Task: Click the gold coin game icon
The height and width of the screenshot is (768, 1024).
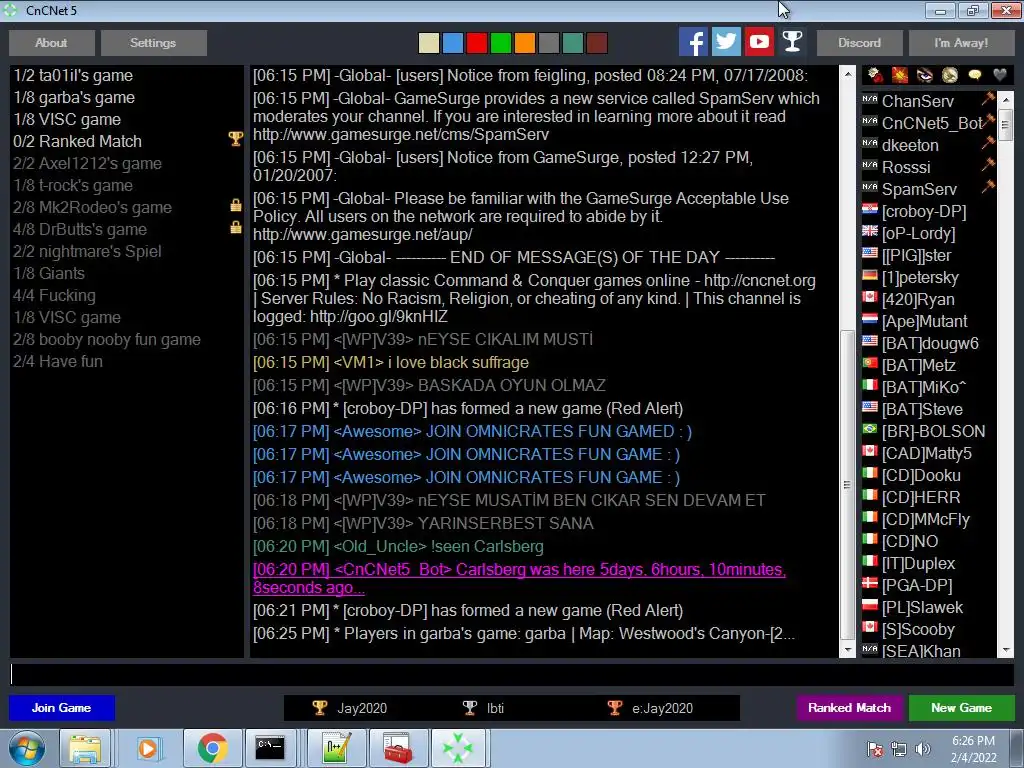Action: coord(950,76)
